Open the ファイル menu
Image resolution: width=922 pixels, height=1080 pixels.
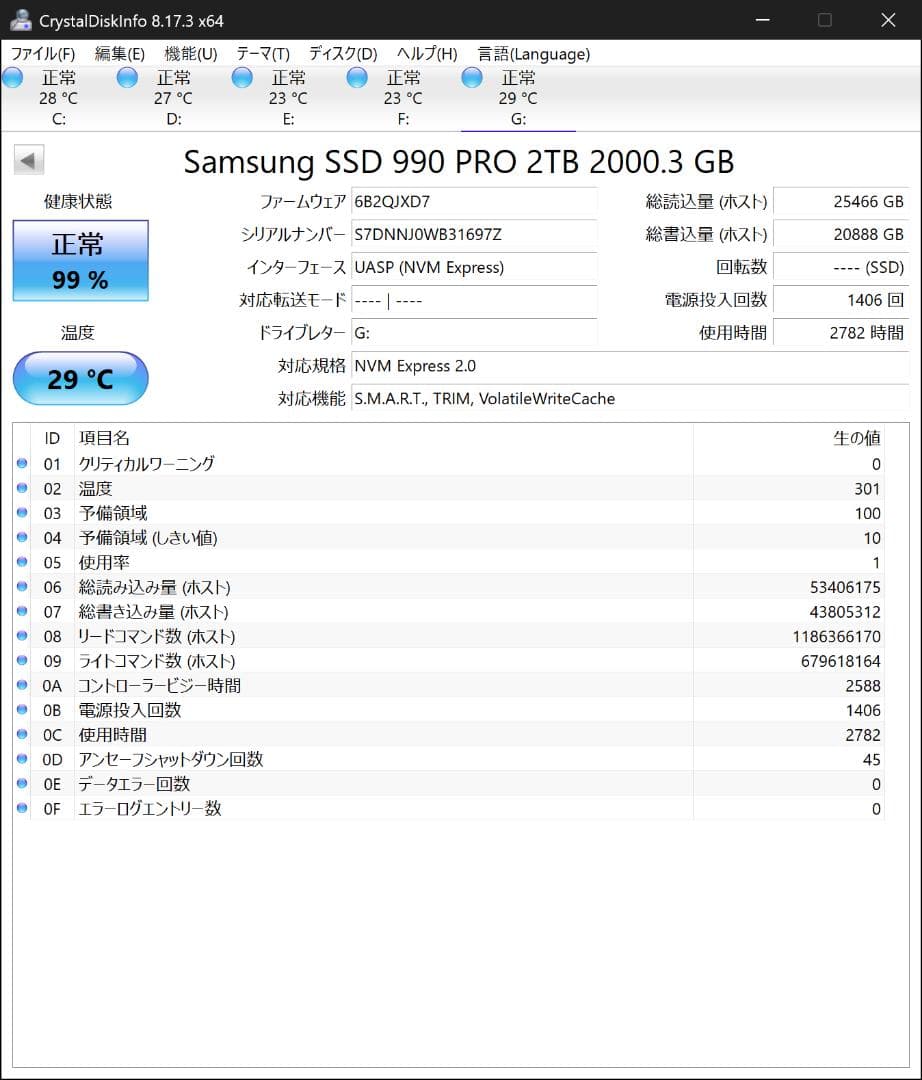[x=42, y=54]
